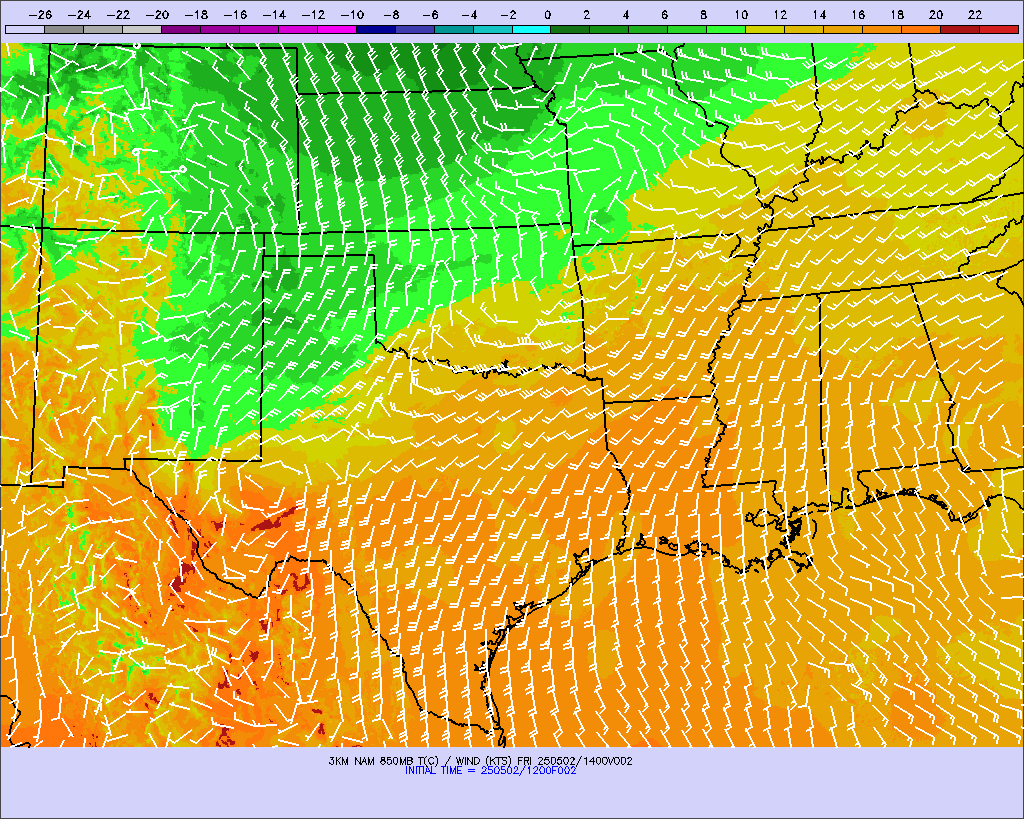
Task: Click the "4" scale label
Action: click(626, 14)
